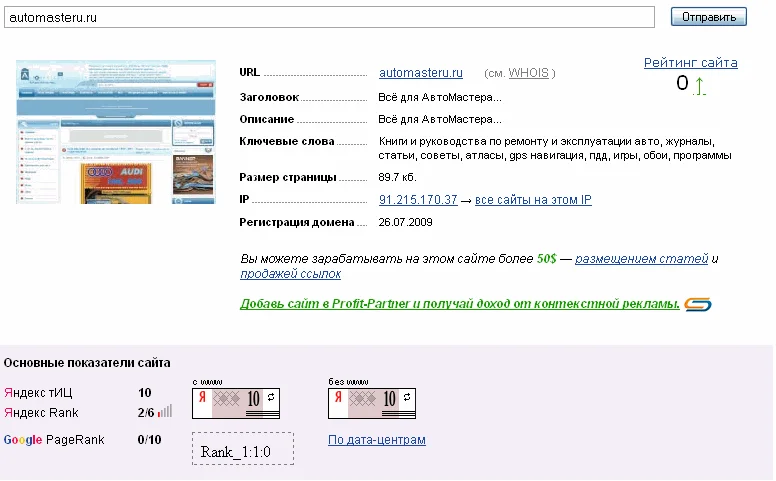Select the Размер страницы label
This screenshot has width=776, height=481.
[288, 177]
